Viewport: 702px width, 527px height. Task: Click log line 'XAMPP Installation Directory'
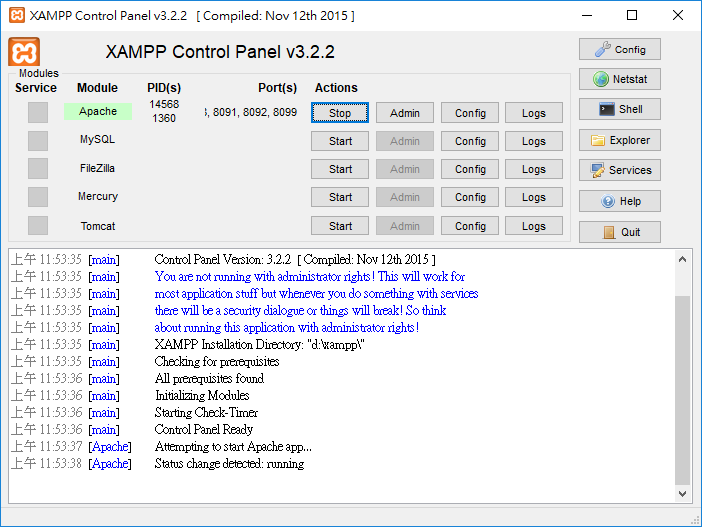click(x=259, y=344)
